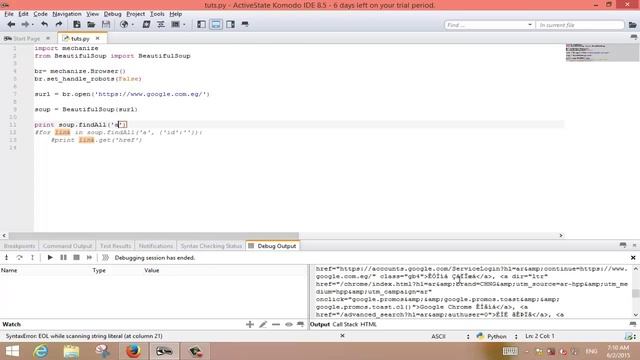Open Firefox from the taskbar

tap(133, 351)
